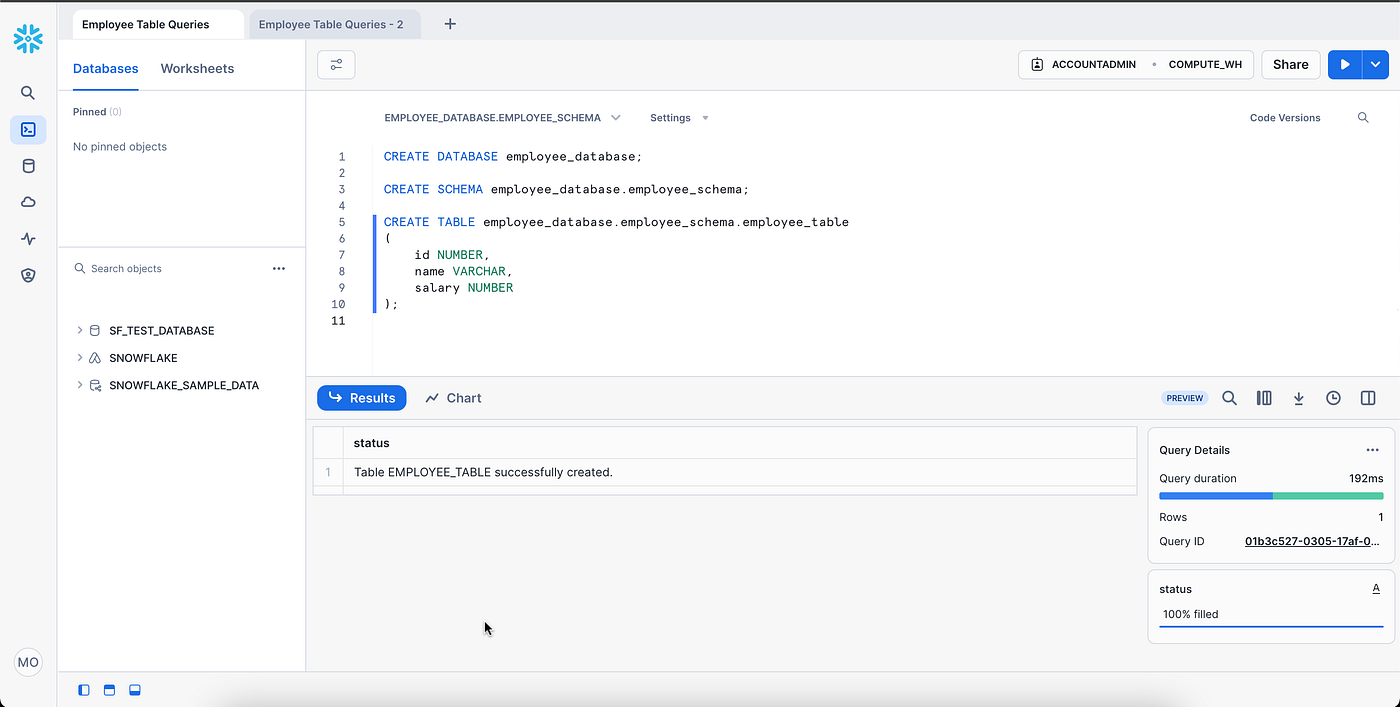Image resolution: width=1400 pixels, height=707 pixels.
Task: Toggle the results side panel icon
Action: (x=1368, y=398)
